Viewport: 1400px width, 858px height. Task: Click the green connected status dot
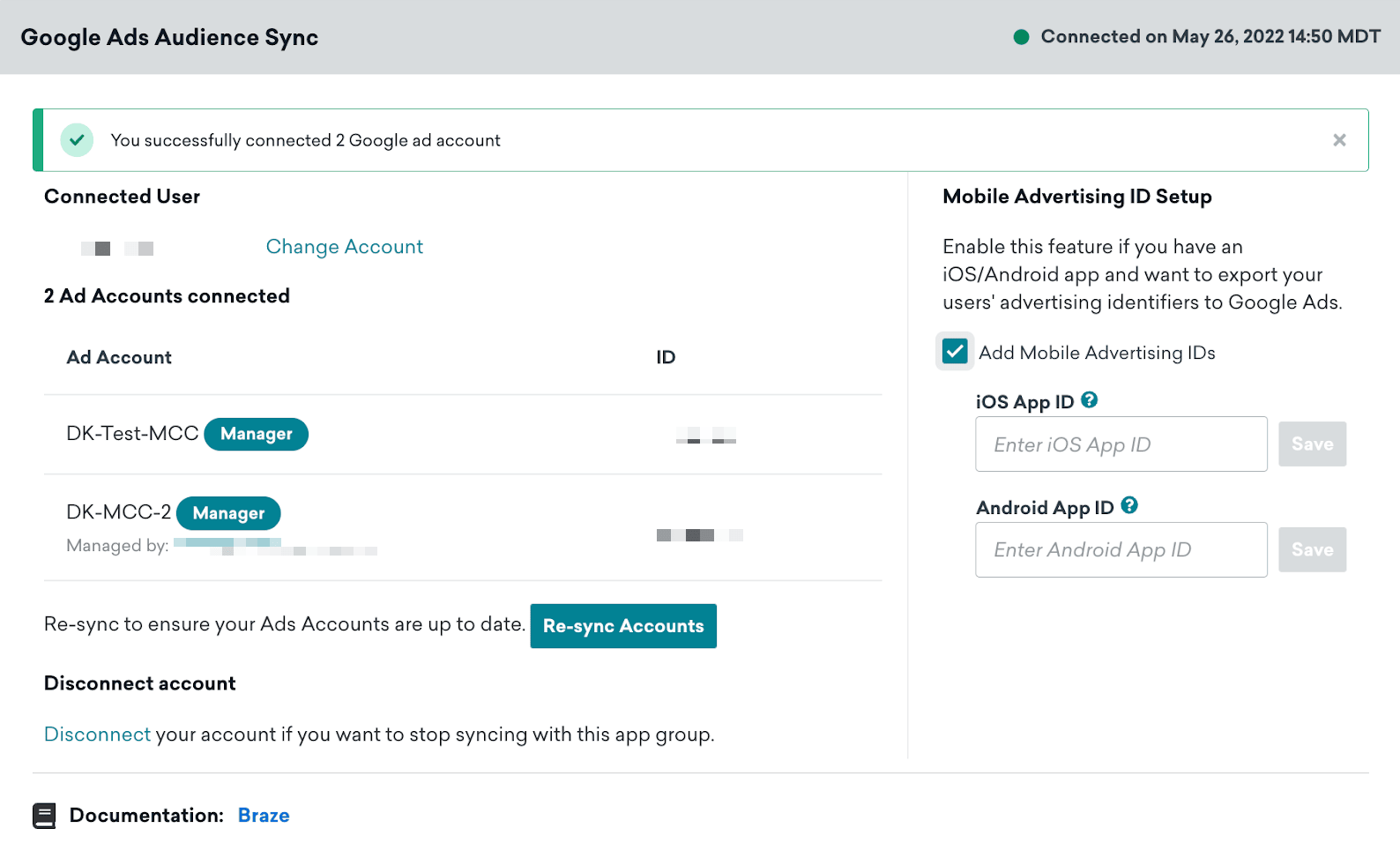click(x=1021, y=37)
